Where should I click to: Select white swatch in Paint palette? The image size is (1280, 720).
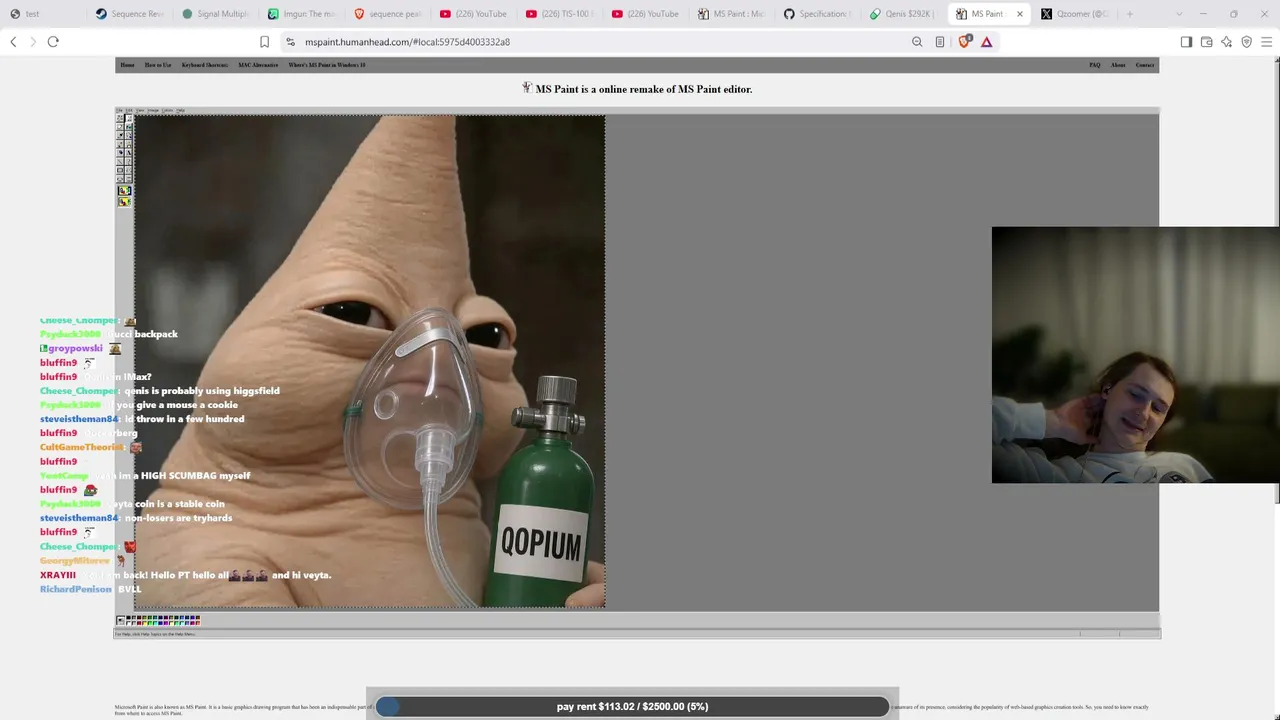click(x=128, y=623)
